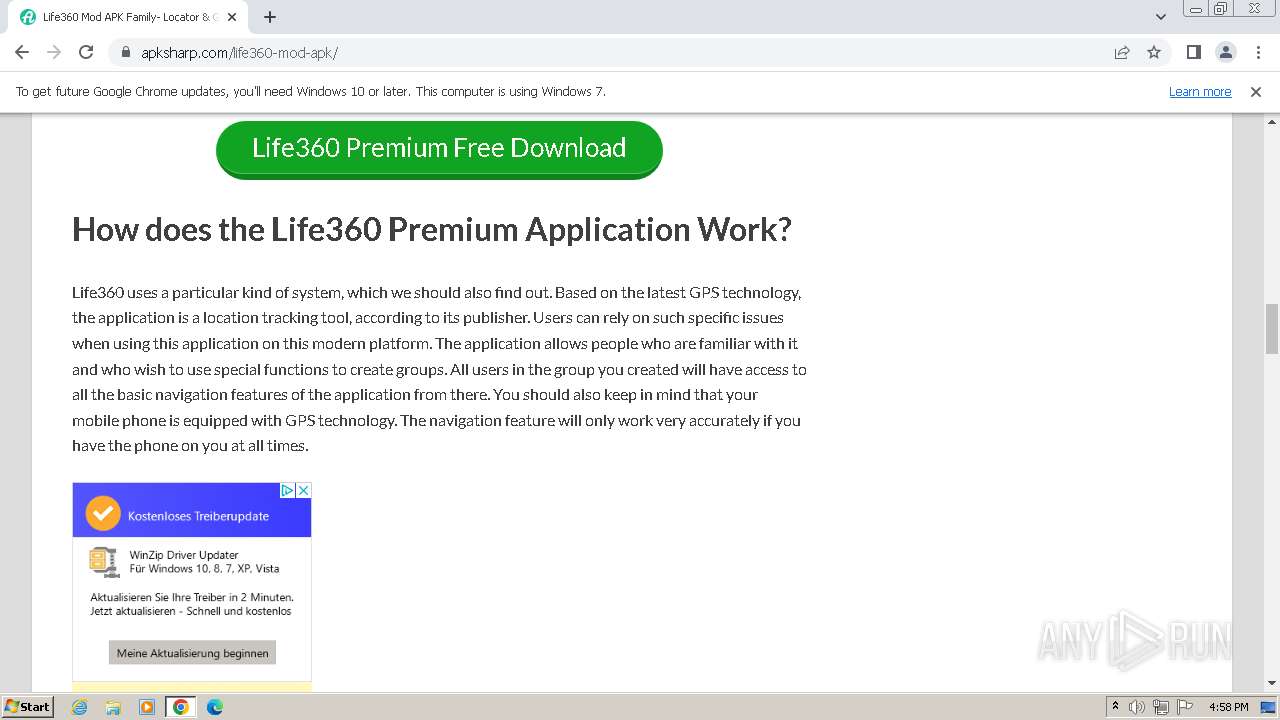Image resolution: width=1280 pixels, height=720 pixels.
Task: Launch Microsoft Edge from the taskbar
Action: [215, 707]
